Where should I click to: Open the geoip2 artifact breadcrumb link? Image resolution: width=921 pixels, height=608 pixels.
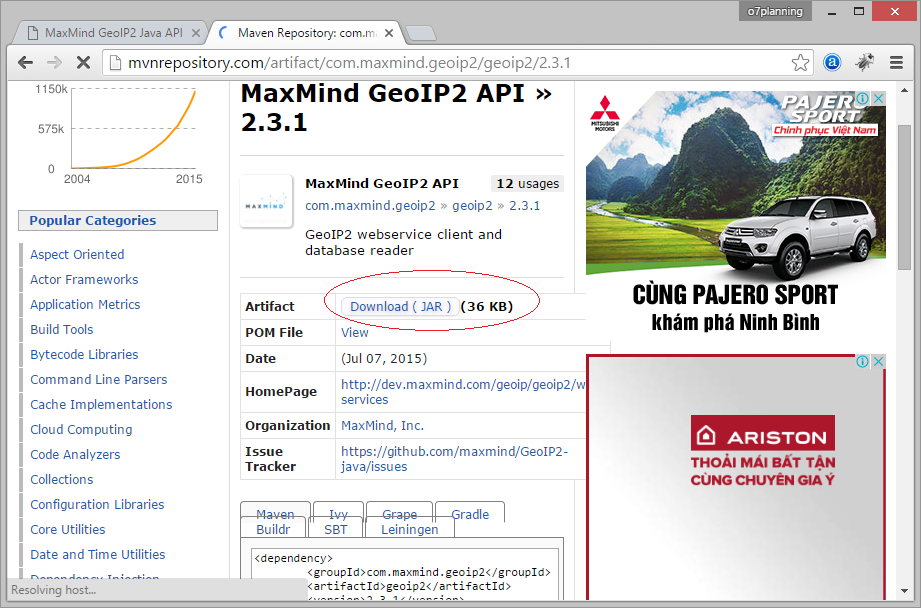pos(472,206)
